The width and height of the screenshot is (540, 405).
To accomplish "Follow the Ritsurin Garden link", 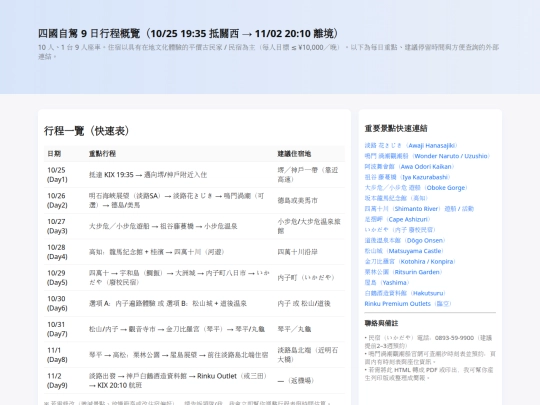I will [404, 272].
